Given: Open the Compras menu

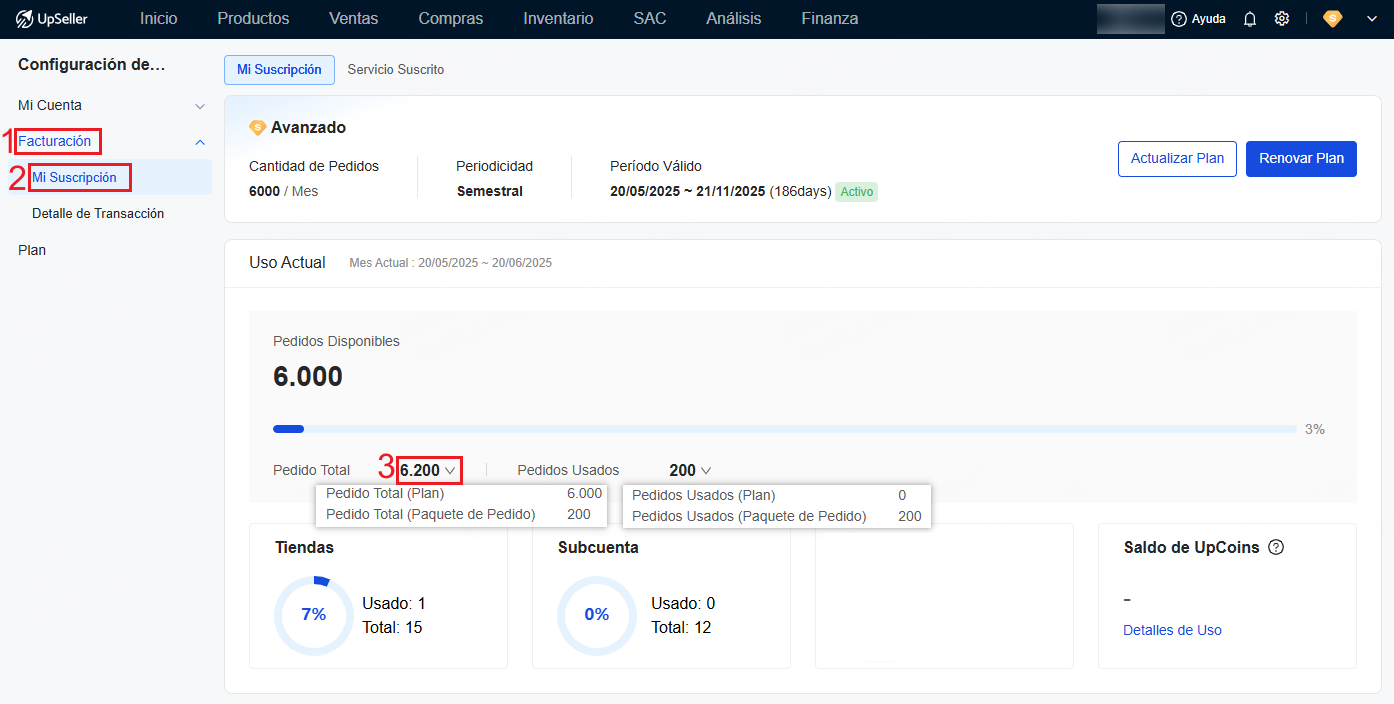Looking at the screenshot, I should [451, 19].
